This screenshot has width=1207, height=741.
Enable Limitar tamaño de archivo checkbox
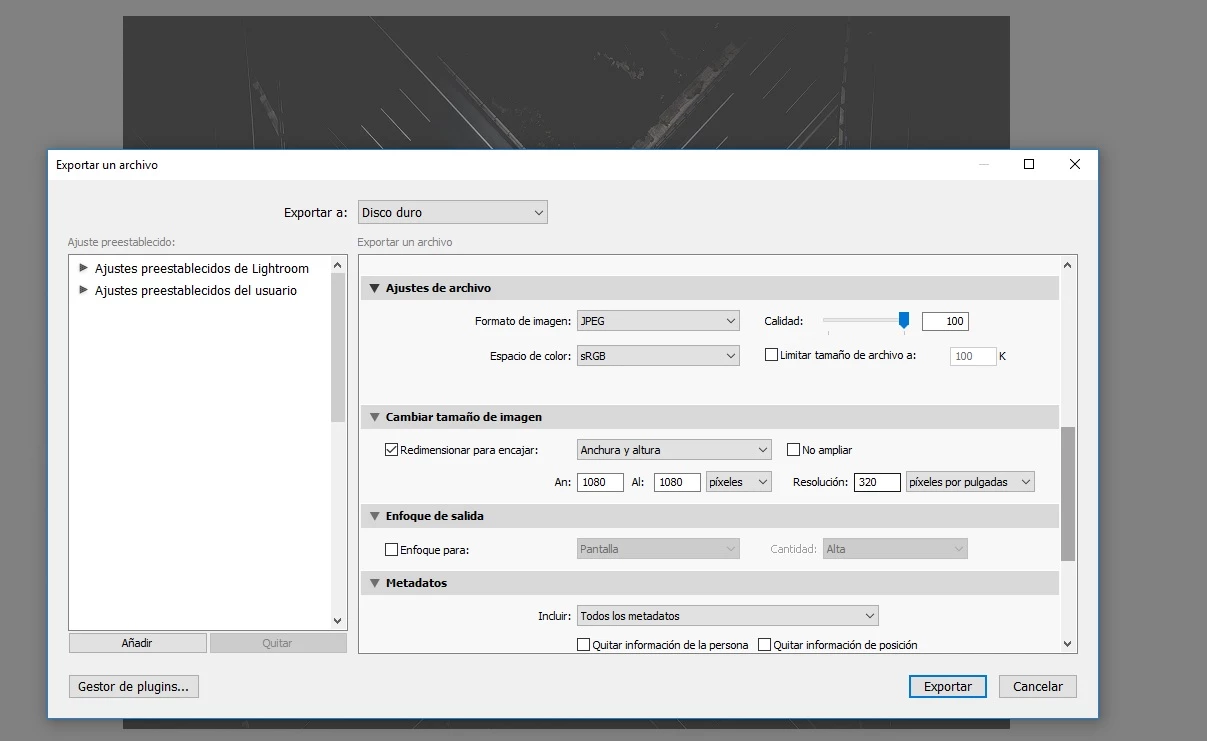(771, 355)
